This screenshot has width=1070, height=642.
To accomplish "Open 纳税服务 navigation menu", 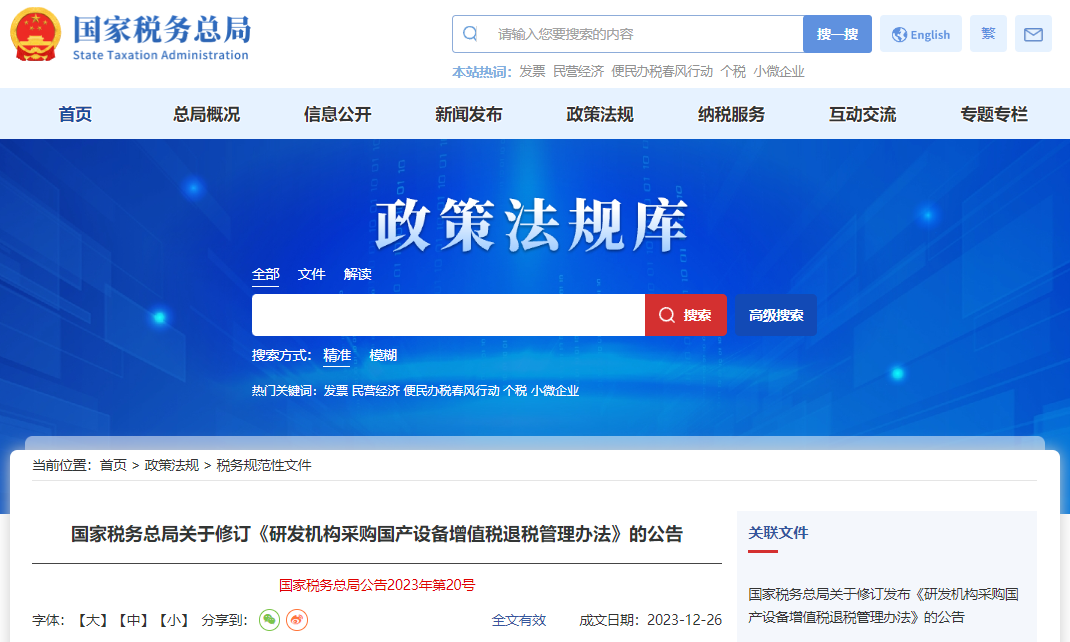I will 731,114.
